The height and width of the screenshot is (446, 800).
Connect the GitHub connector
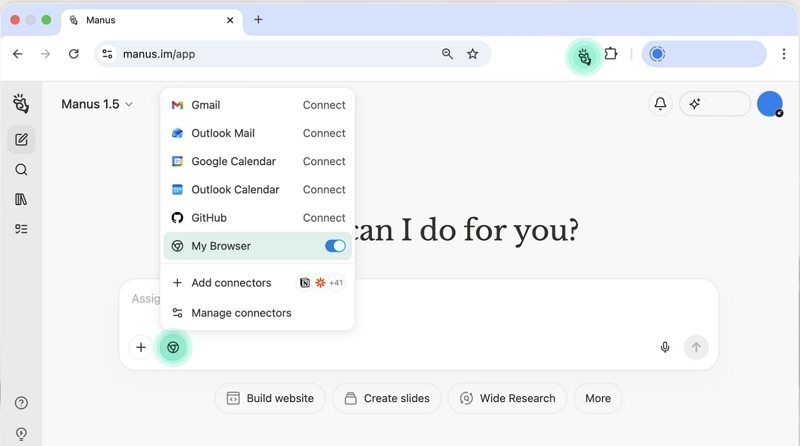[x=324, y=218]
